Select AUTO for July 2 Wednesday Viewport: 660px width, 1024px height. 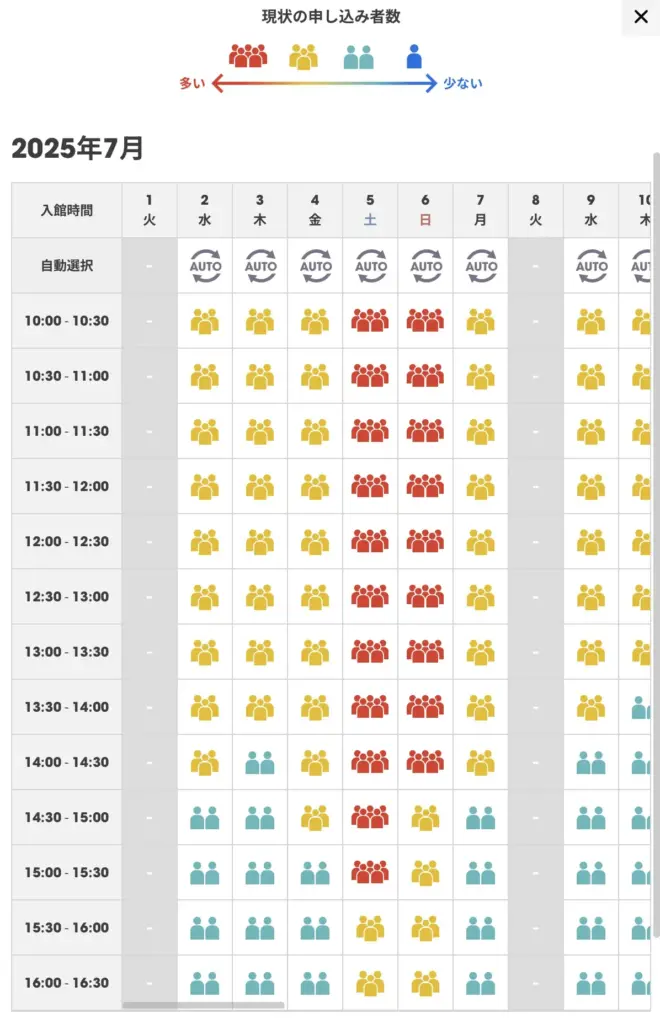pos(205,266)
